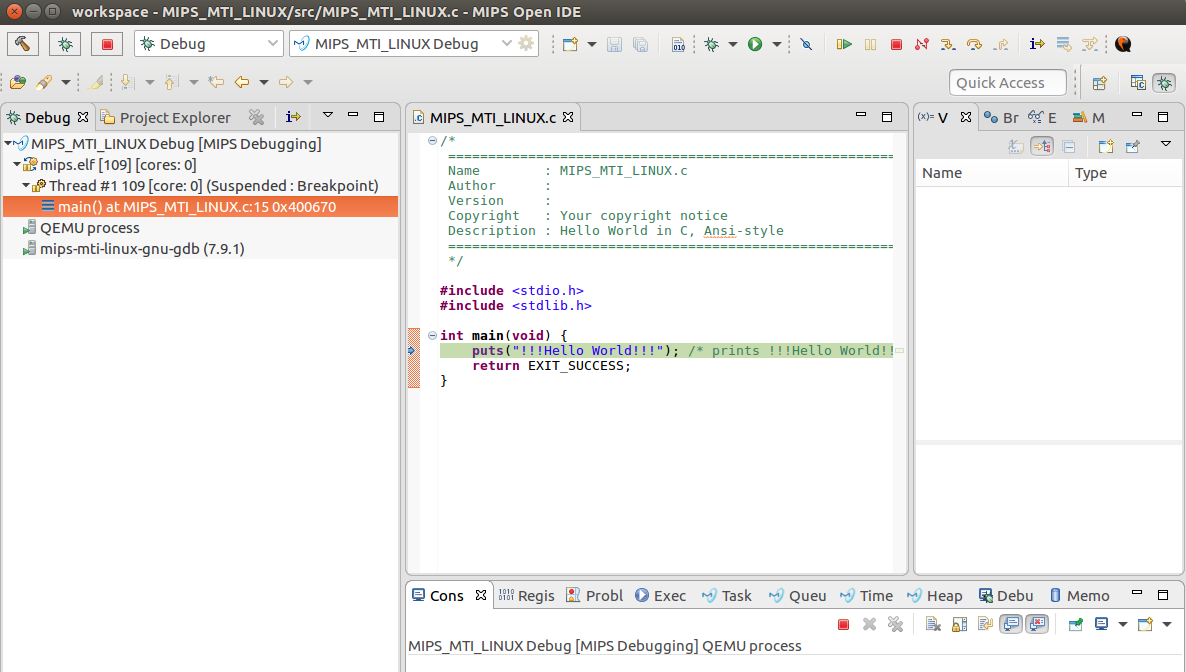Click the Use Step Filters icon
The width and height of the screenshot is (1186, 672).
click(x=1090, y=45)
